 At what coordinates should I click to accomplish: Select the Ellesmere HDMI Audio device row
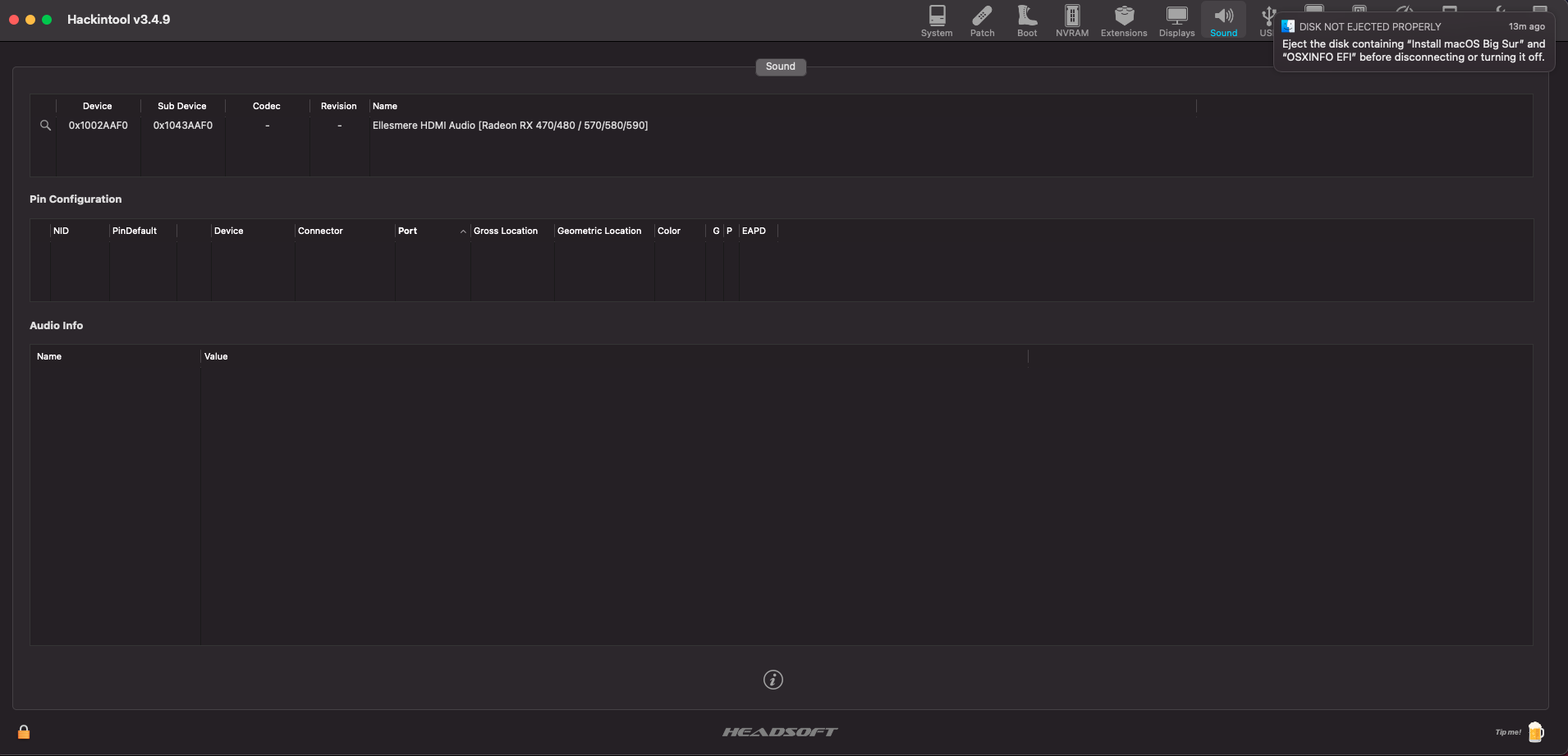pyautogui.click(x=510, y=125)
